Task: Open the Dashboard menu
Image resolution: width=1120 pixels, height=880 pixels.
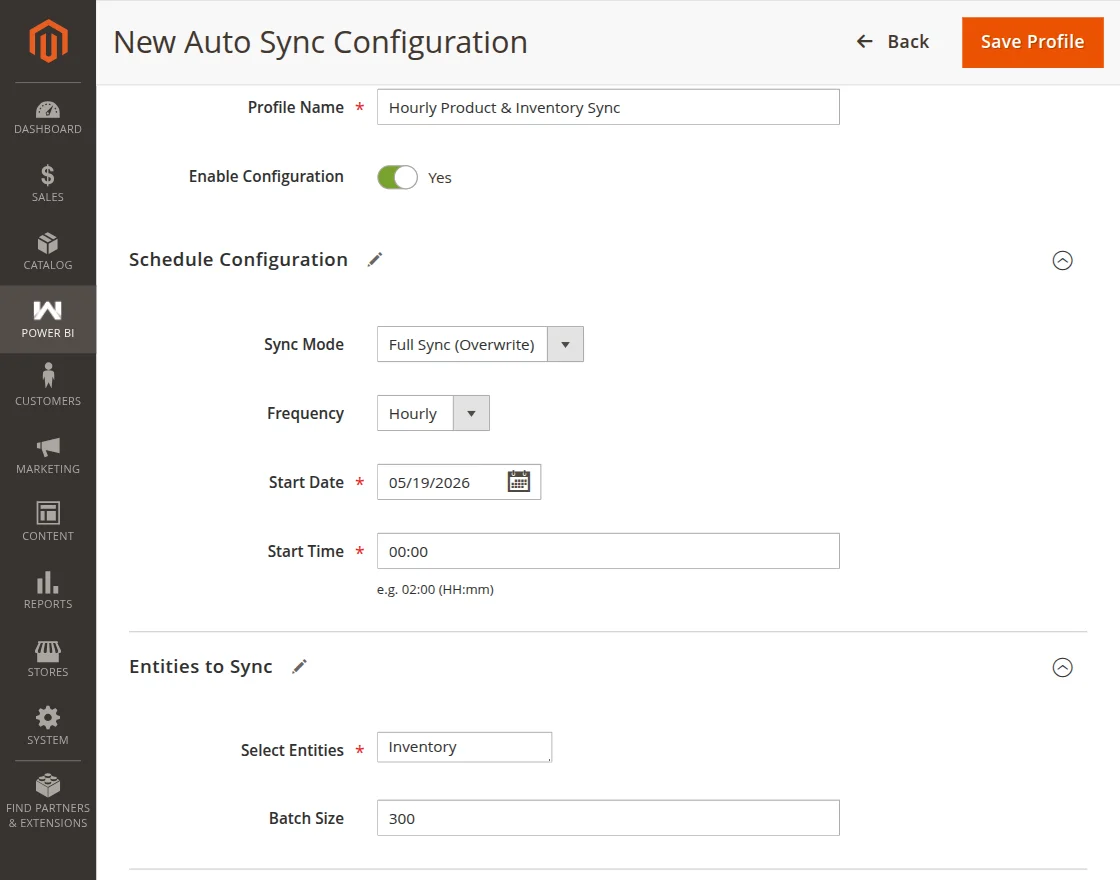Action: click(48, 118)
